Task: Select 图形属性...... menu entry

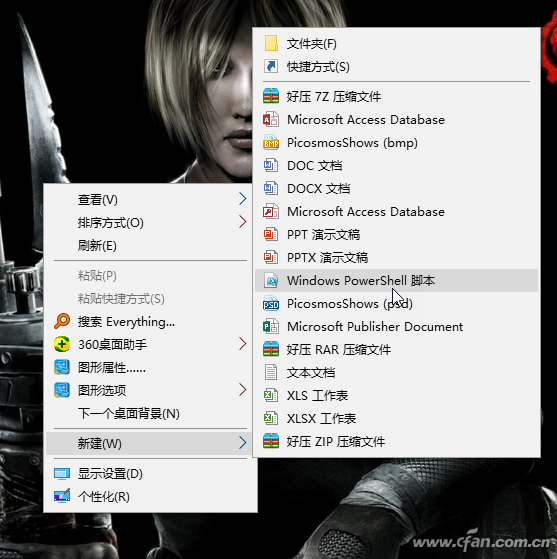Action: click(149, 368)
